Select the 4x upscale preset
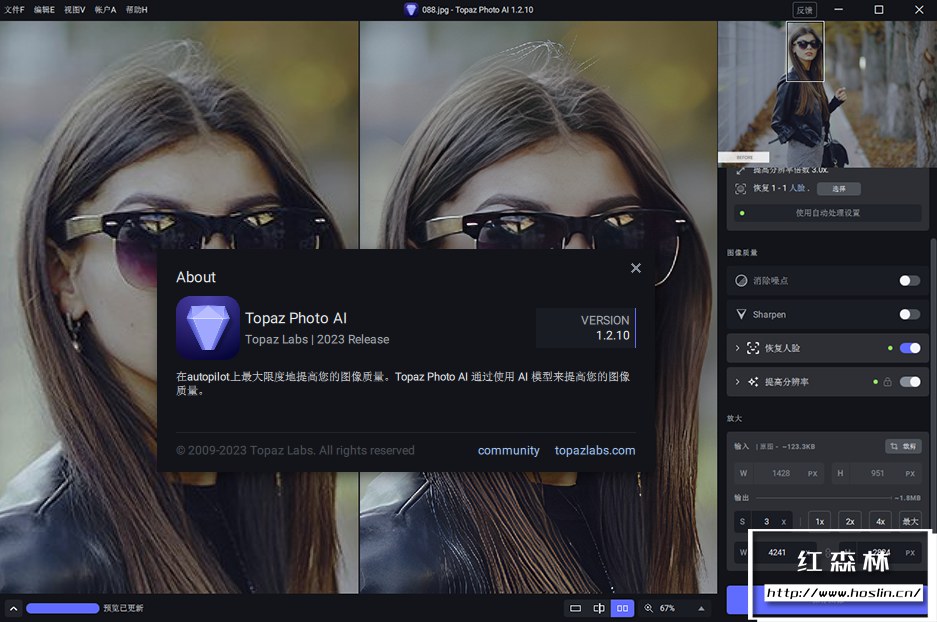This screenshot has width=937, height=622. point(880,522)
